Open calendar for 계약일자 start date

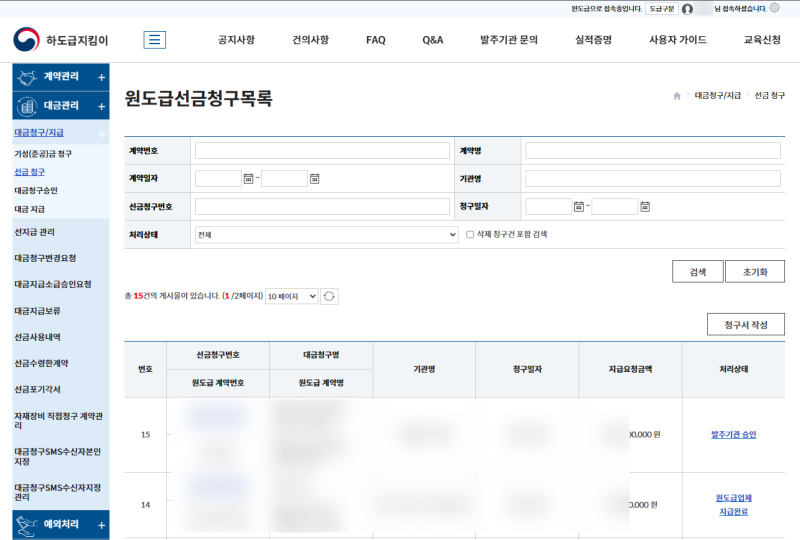(248, 179)
